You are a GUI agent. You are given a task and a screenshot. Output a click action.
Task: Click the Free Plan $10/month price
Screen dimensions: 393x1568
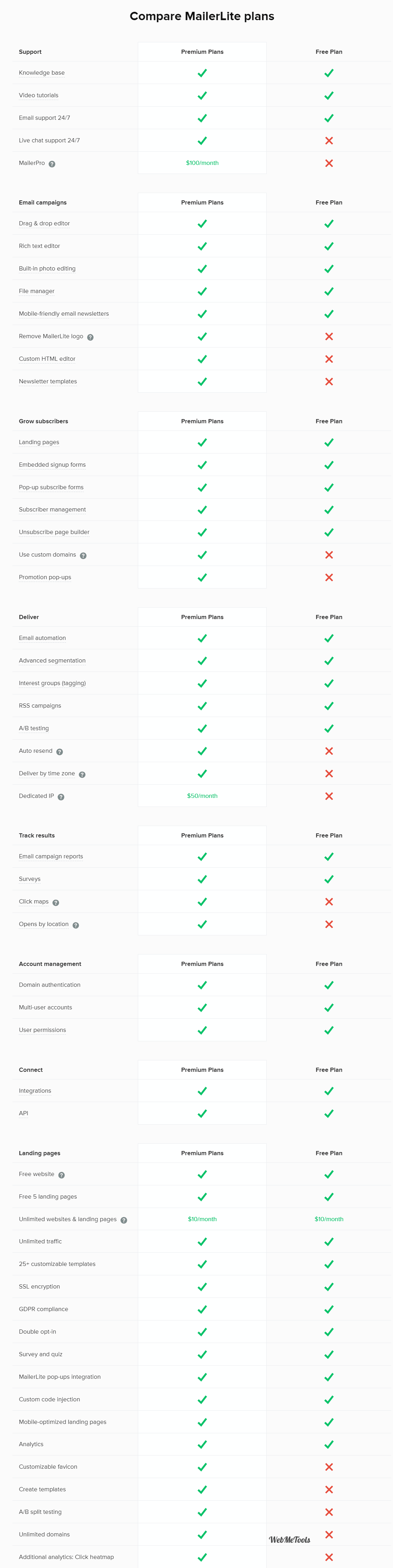pyautogui.click(x=328, y=1219)
